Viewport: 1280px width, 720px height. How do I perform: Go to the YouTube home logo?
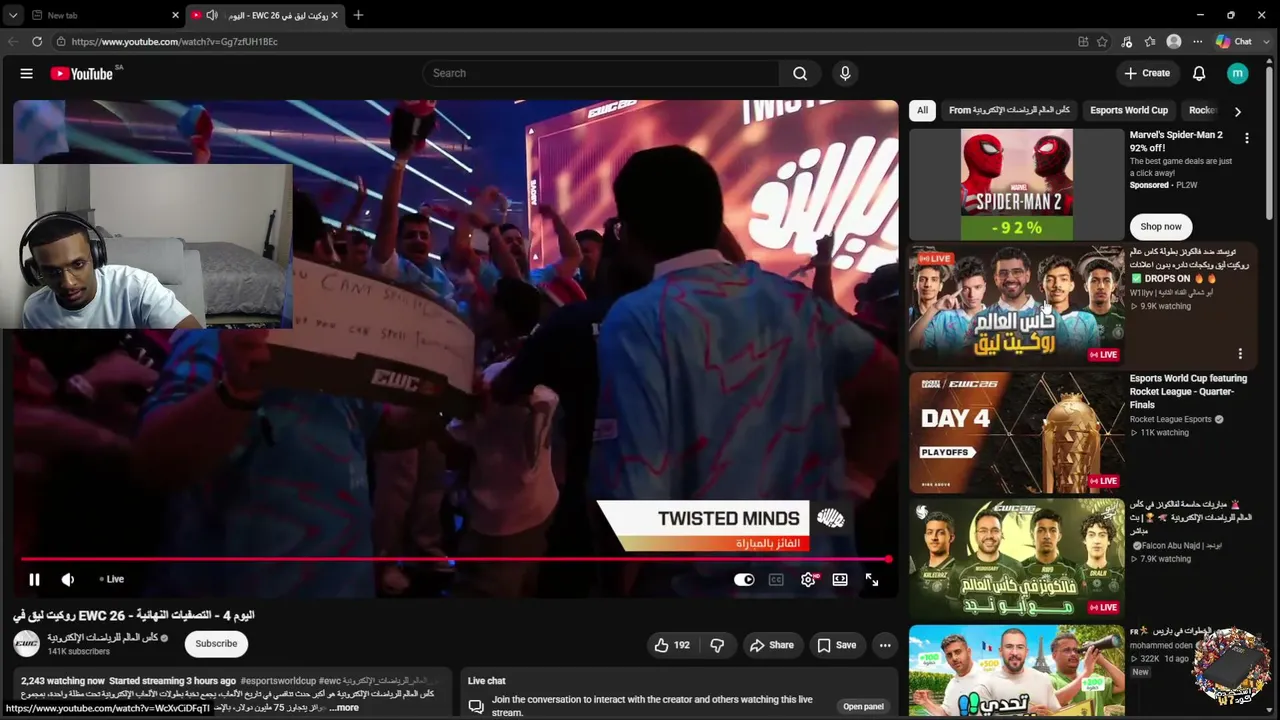click(x=82, y=73)
